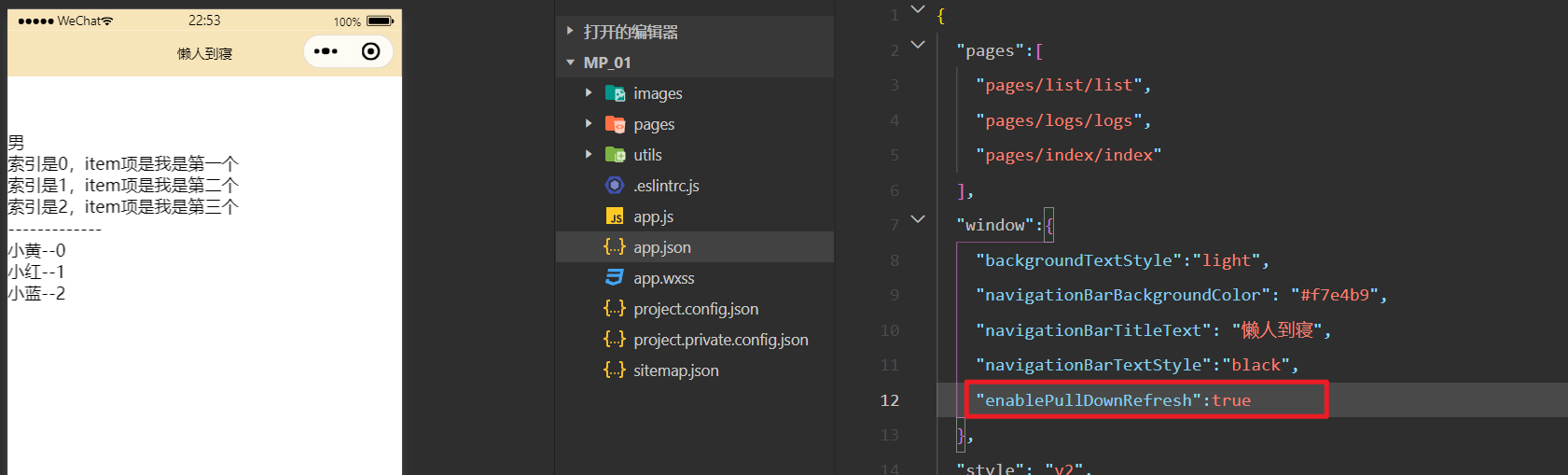The height and width of the screenshot is (475, 1568).
Task: Click the "window" key on line 7
Action: [x=994, y=225]
